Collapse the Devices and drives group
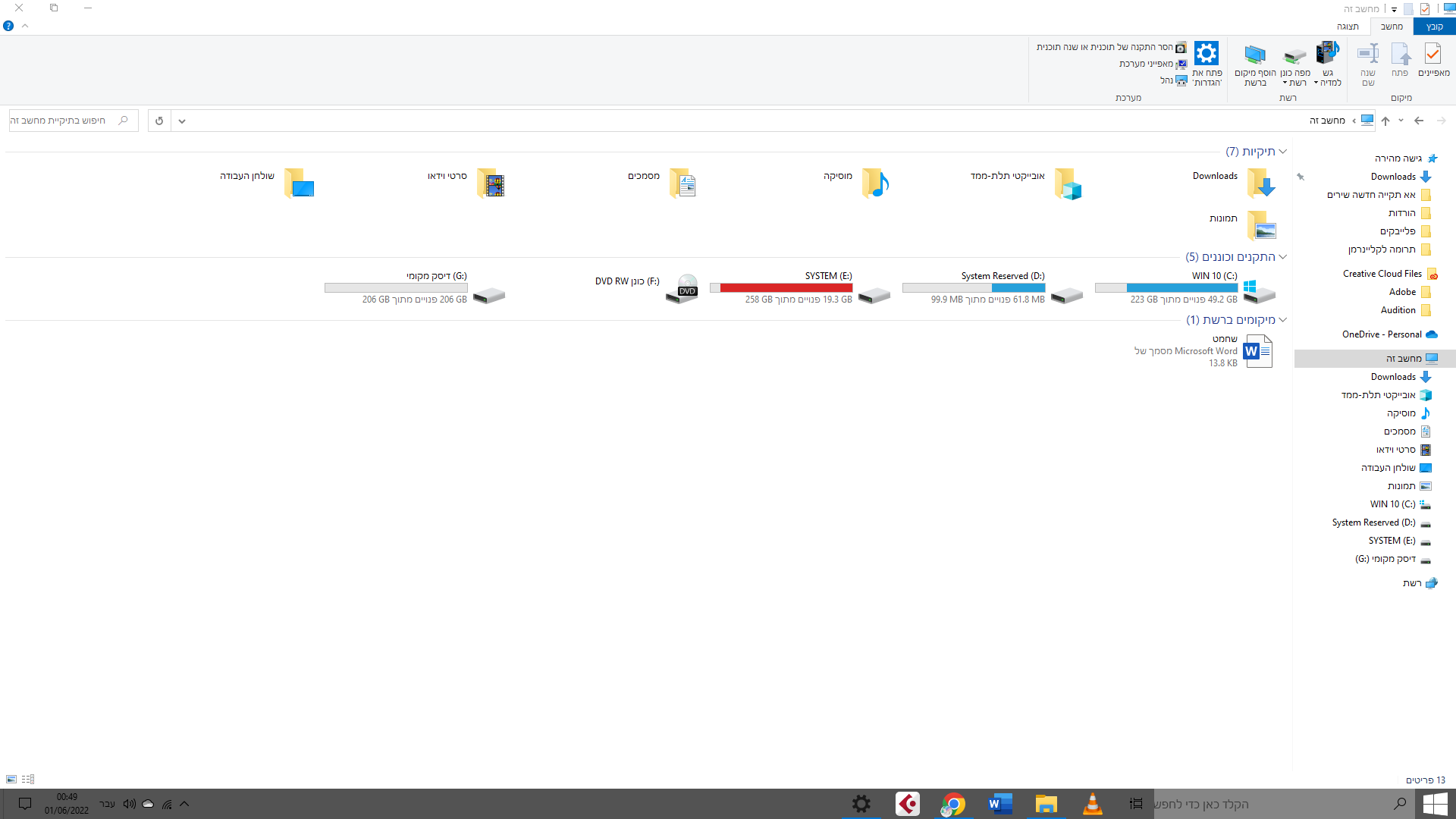1456x819 pixels. click(1283, 257)
